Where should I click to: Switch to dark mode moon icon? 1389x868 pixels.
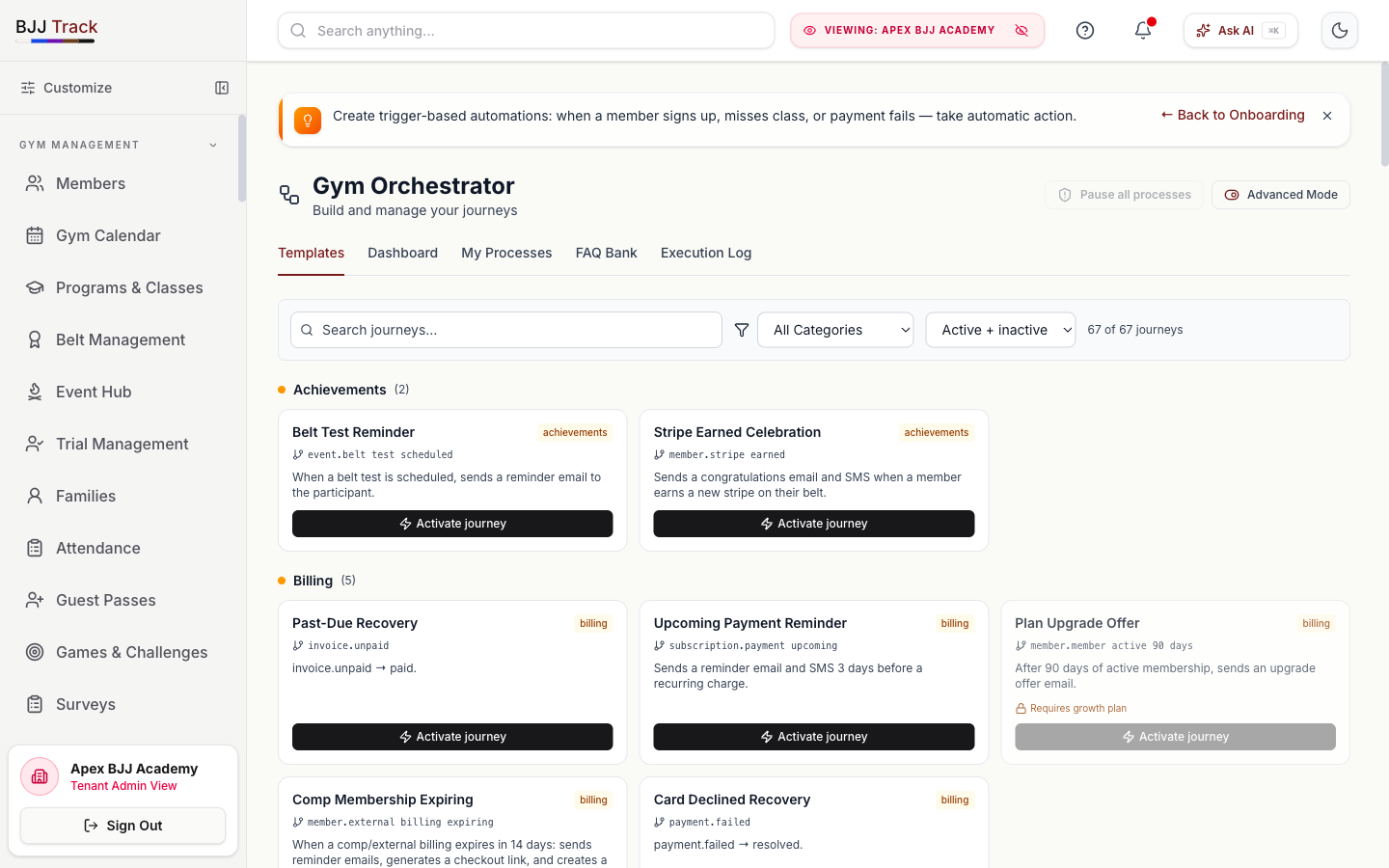(x=1340, y=31)
